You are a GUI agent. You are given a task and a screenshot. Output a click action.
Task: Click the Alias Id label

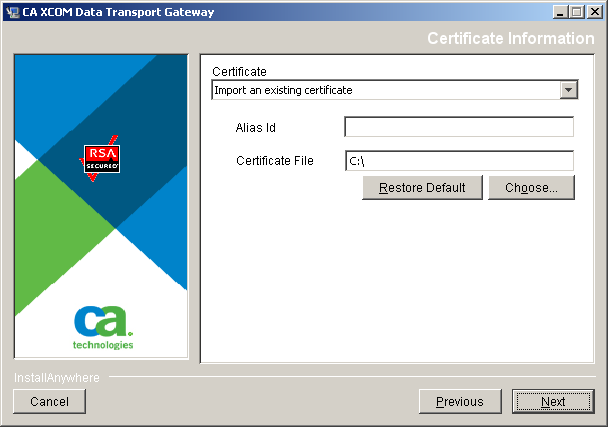[257, 127]
